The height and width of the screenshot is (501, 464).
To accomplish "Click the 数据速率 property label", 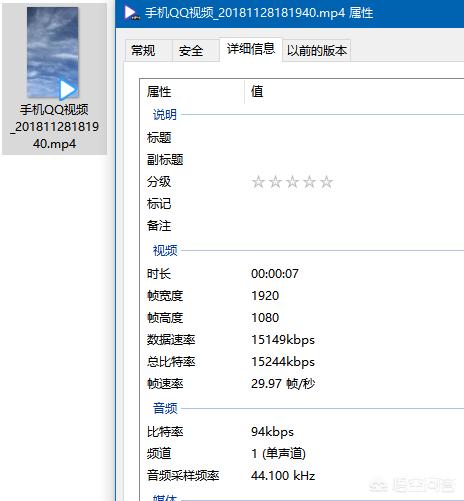I will tap(171, 340).
